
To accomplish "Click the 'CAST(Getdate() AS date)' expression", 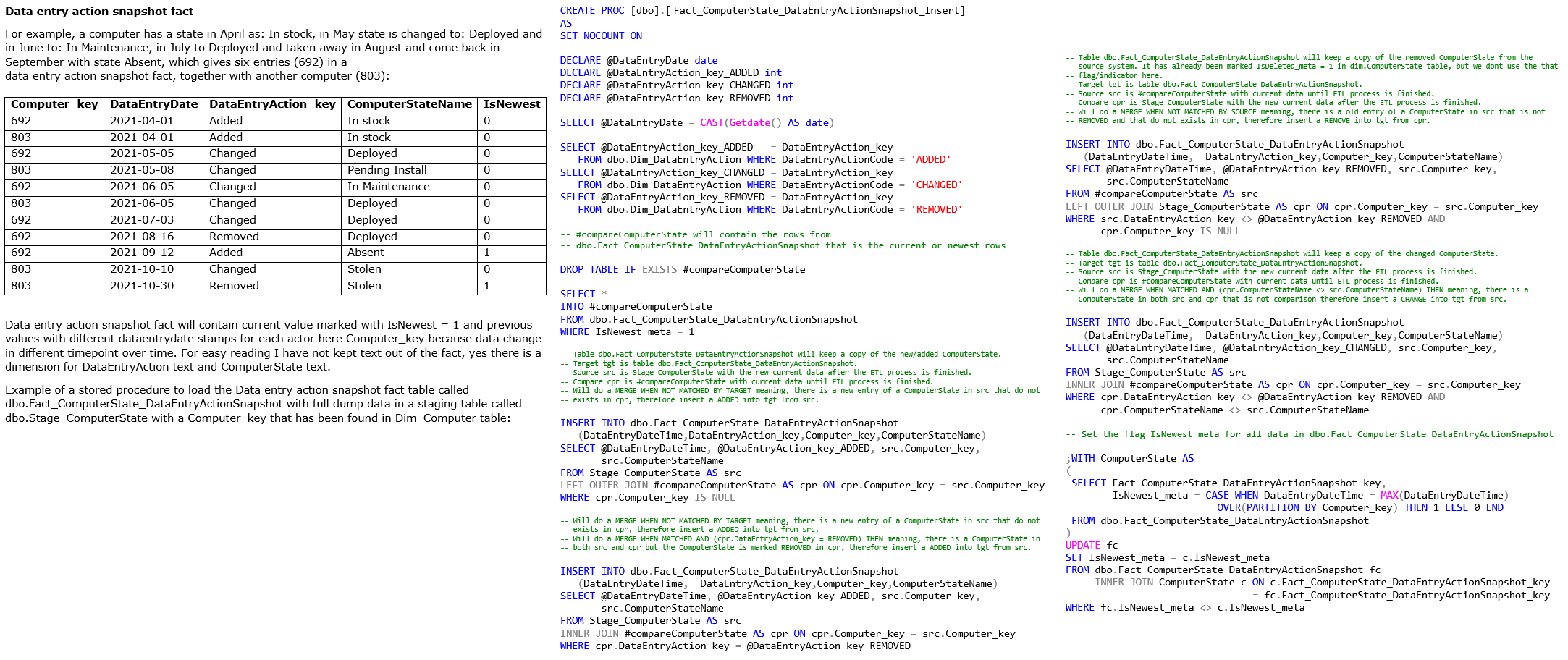I will coord(767,123).
